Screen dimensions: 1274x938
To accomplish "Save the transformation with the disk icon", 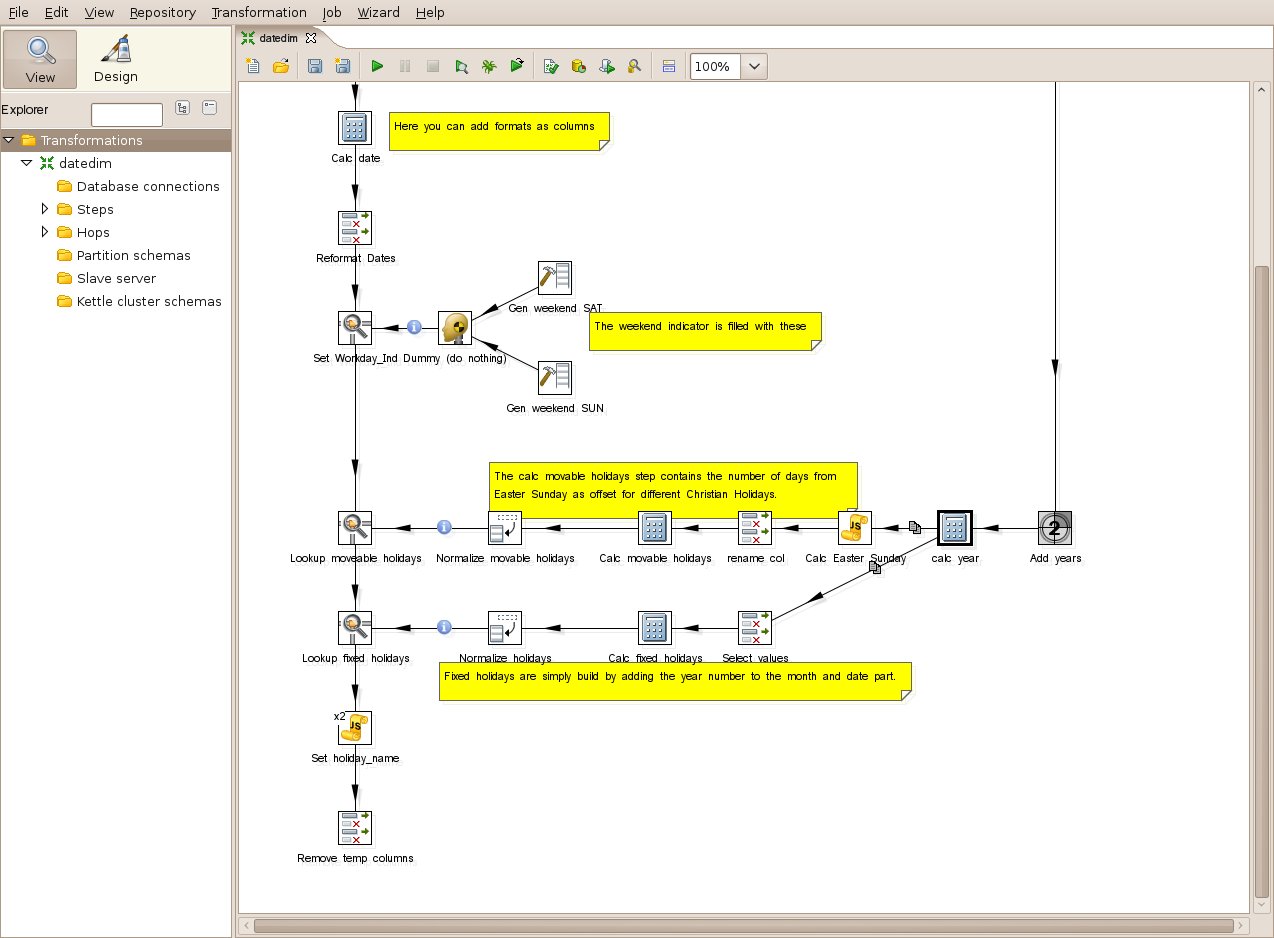I will point(315,67).
